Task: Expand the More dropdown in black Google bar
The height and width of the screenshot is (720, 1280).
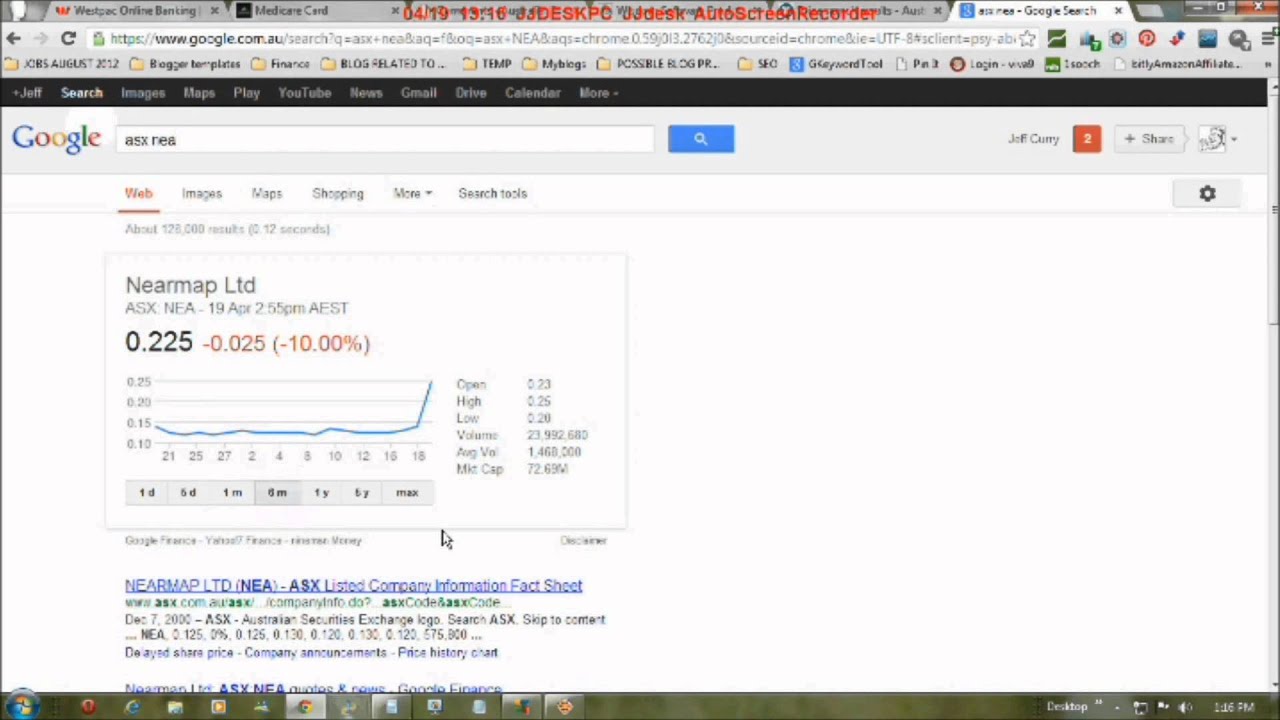Action: coord(598,93)
